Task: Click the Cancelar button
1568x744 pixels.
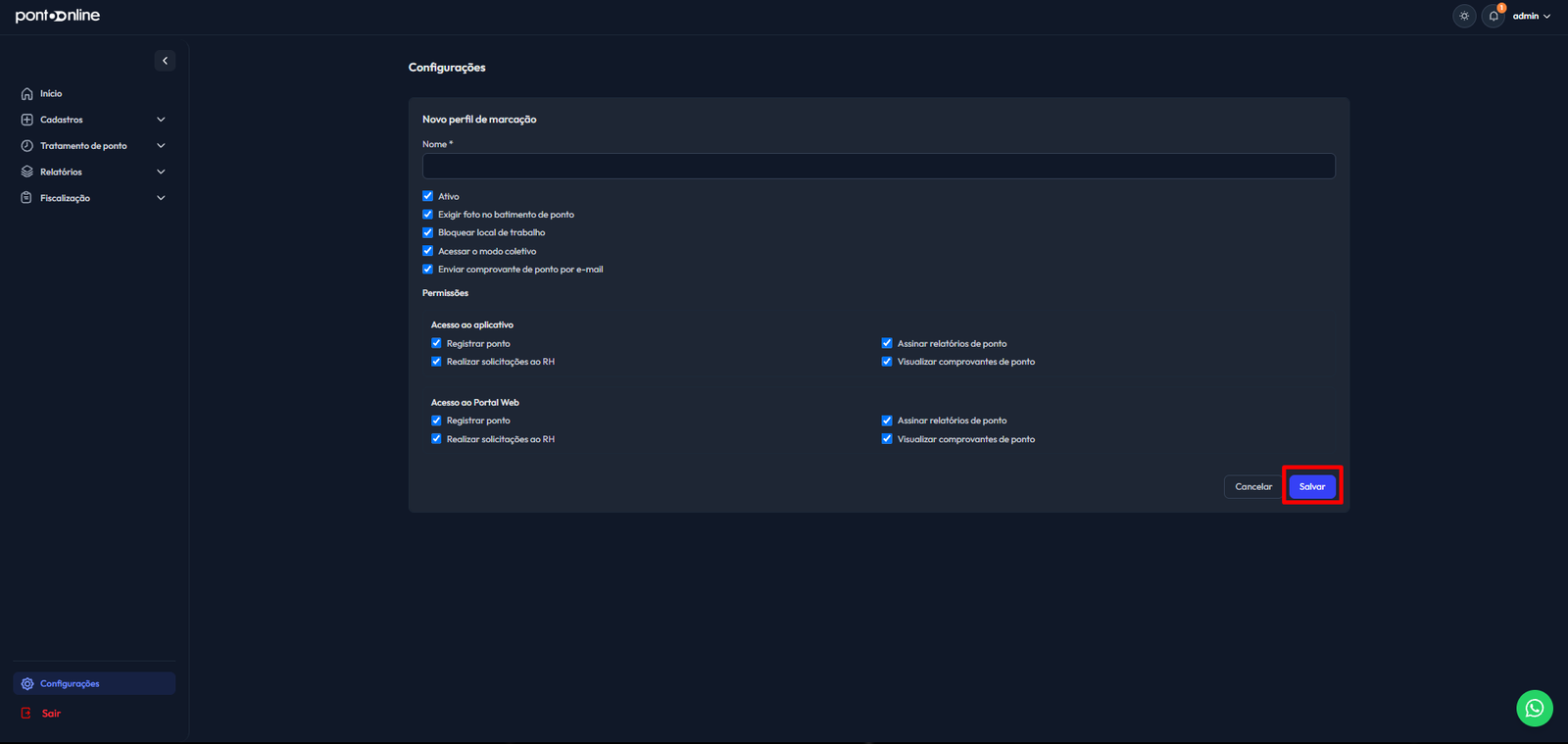Action: click(1253, 486)
